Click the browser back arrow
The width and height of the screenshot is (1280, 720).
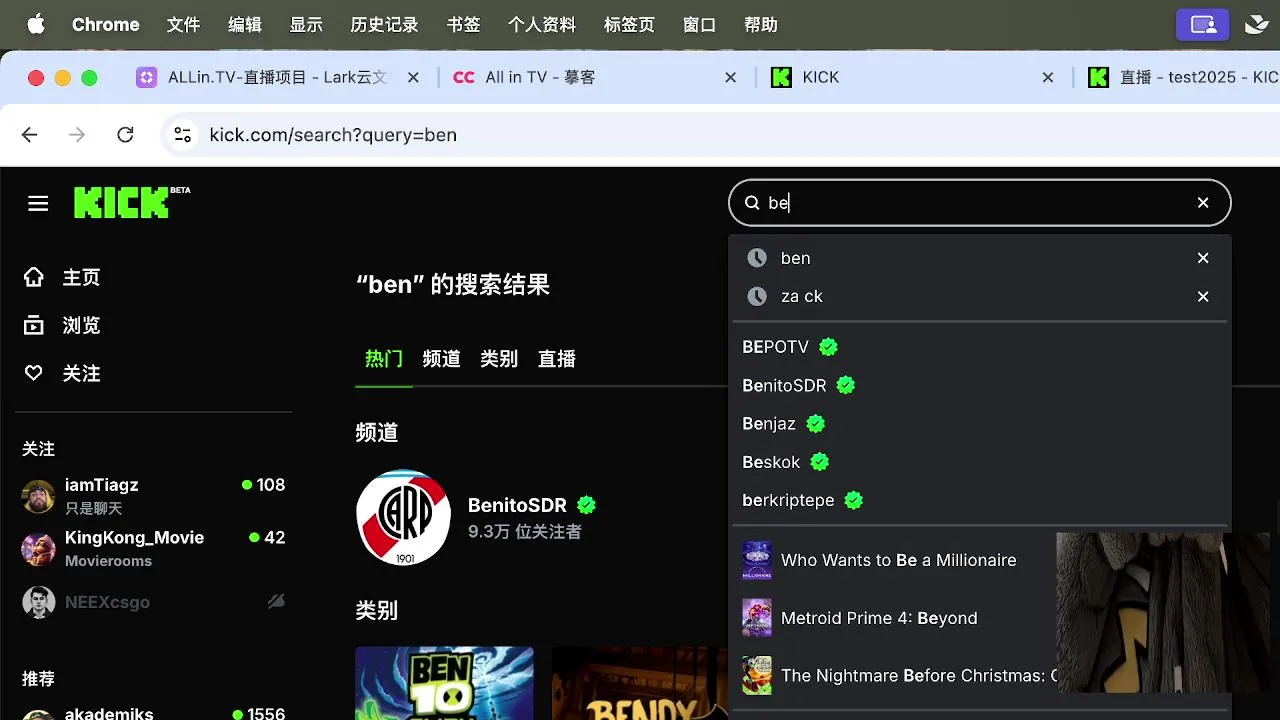point(29,135)
